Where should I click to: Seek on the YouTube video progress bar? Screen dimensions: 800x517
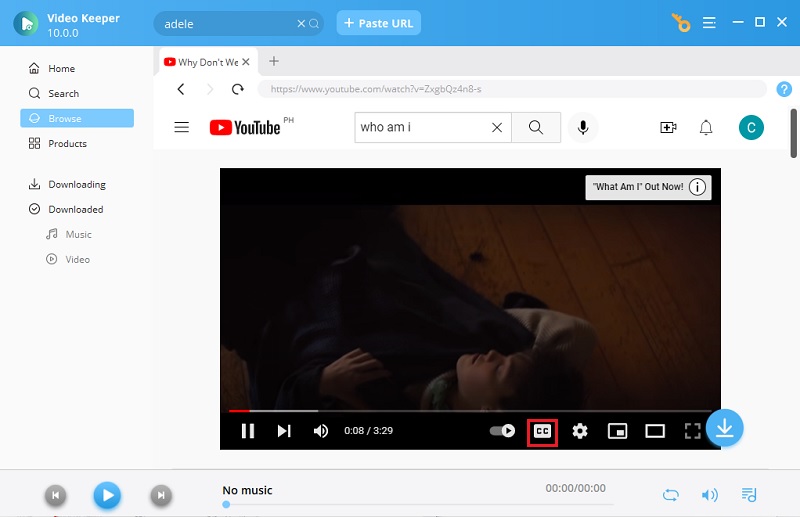click(x=470, y=410)
